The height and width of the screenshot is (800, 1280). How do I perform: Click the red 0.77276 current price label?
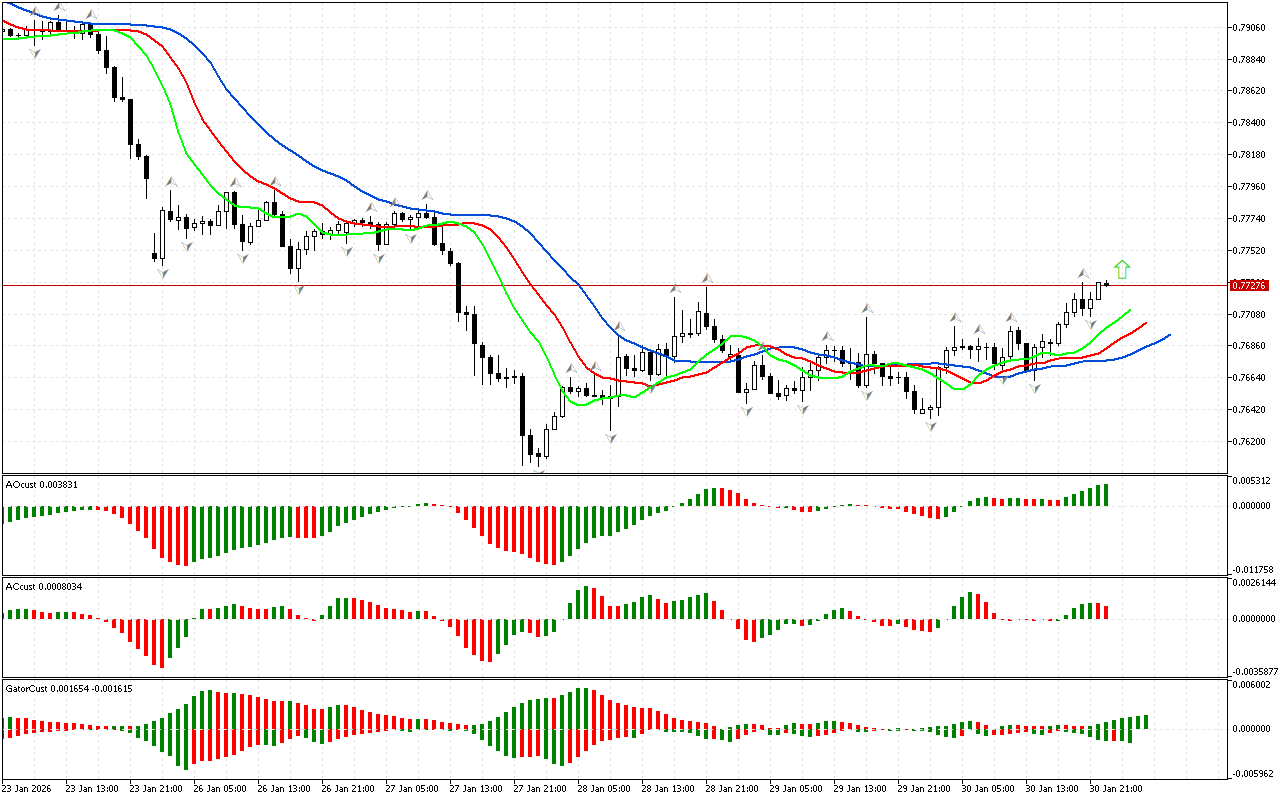click(1251, 286)
